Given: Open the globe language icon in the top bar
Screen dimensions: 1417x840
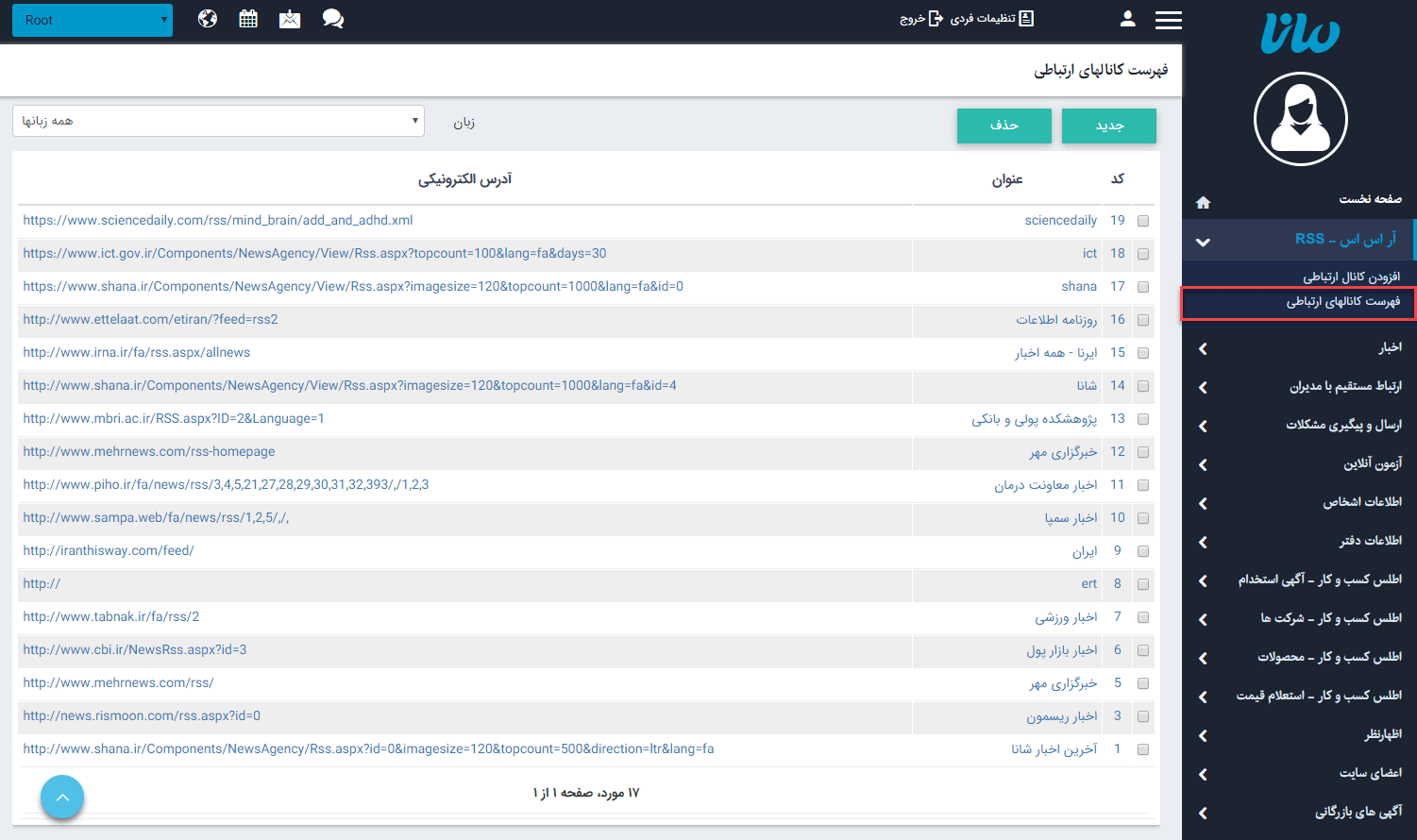Looking at the screenshot, I should tap(207, 18).
